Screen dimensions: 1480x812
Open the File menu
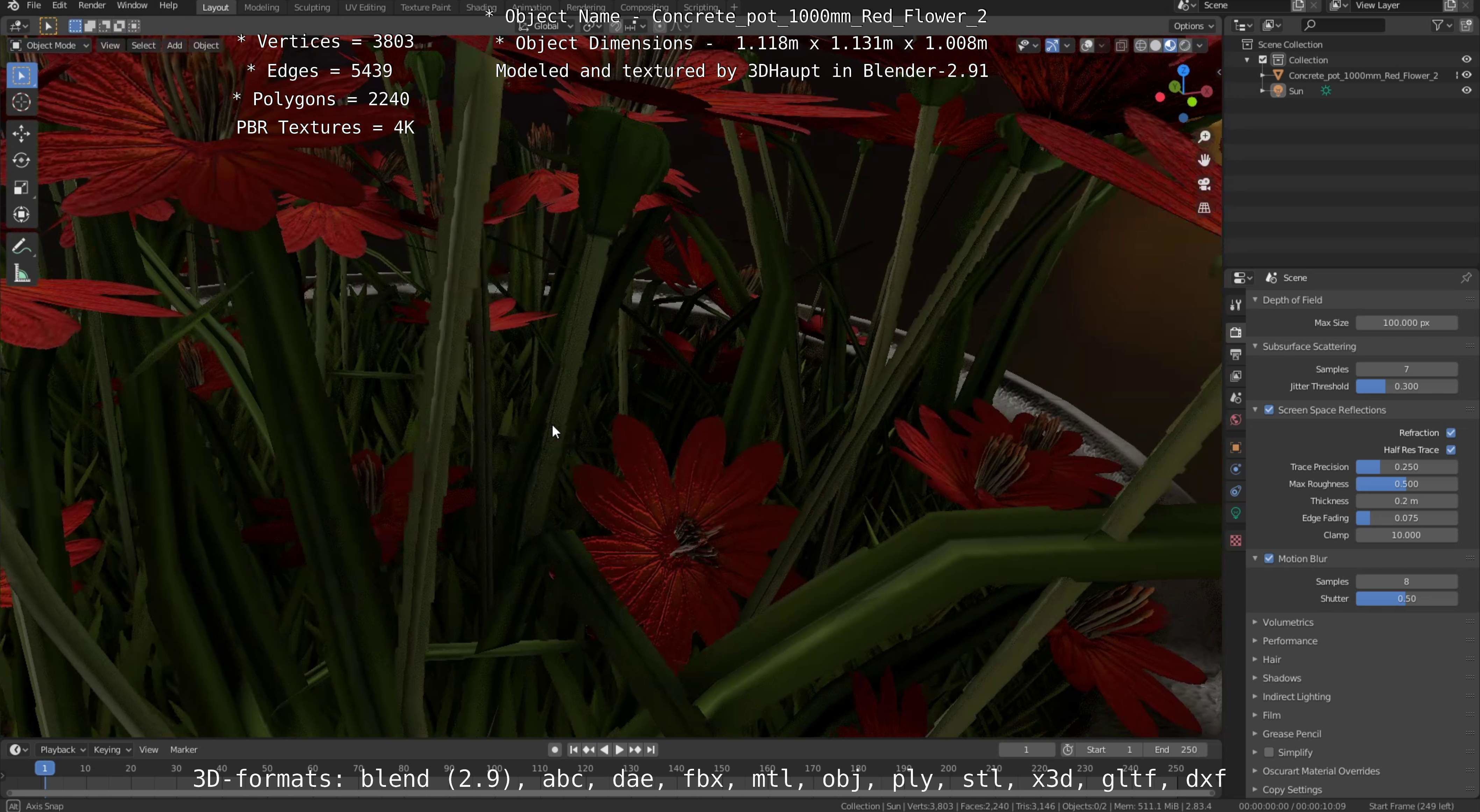(x=34, y=5)
